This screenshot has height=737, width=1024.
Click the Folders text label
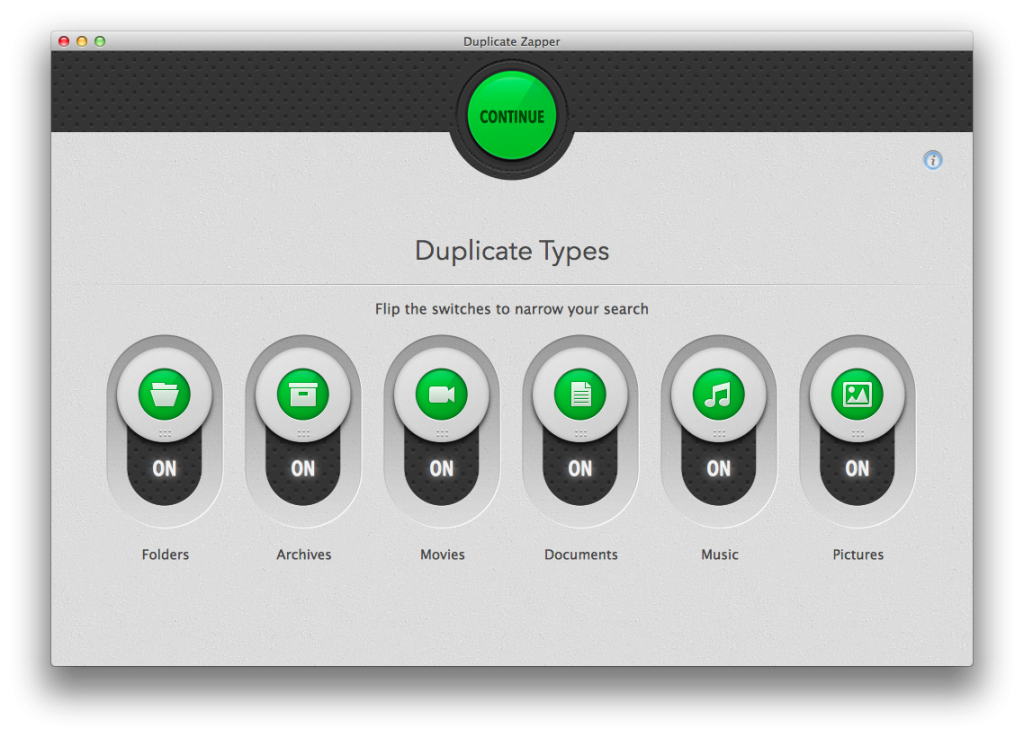pyautogui.click(x=165, y=554)
